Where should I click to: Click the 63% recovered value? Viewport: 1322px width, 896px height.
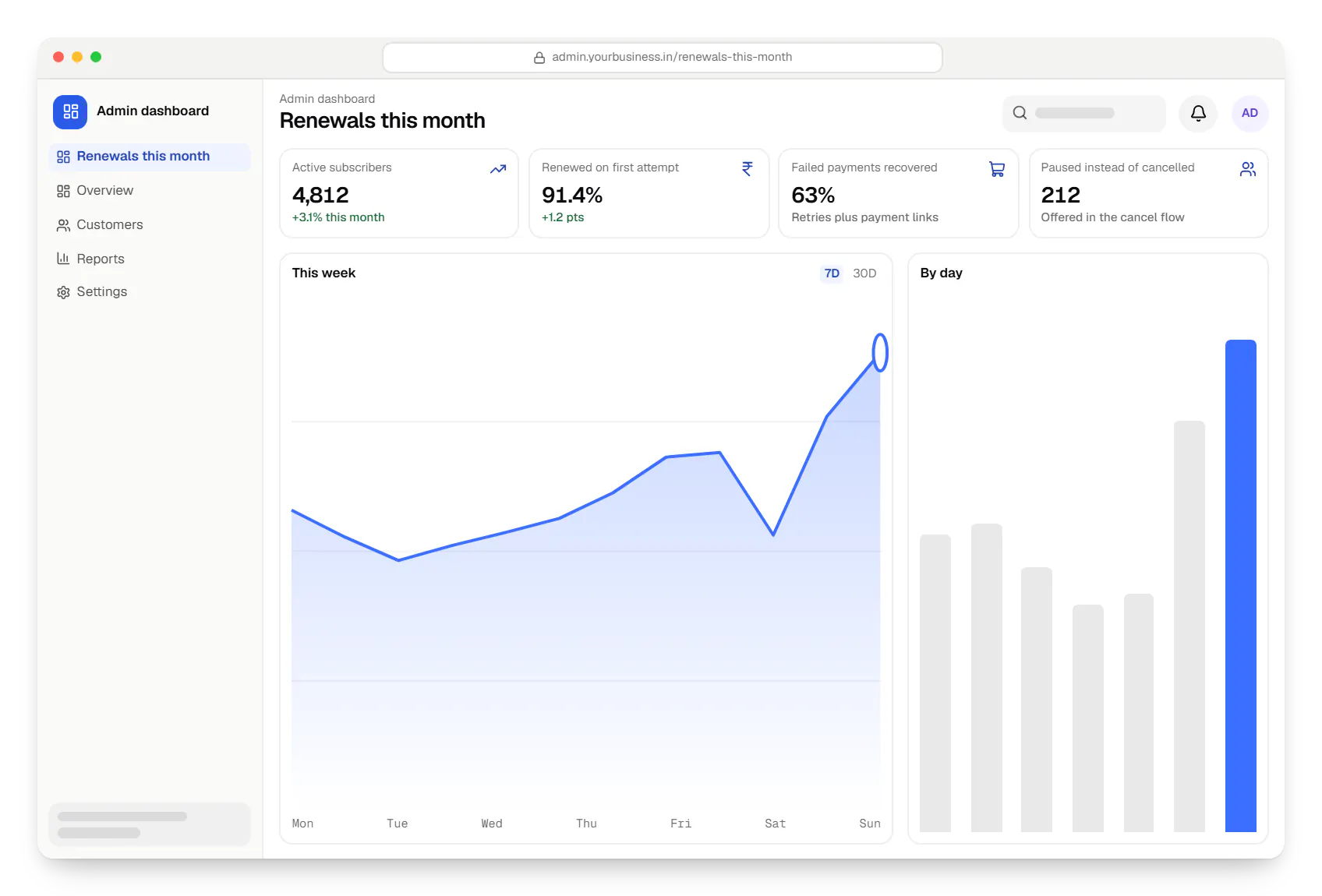tap(813, 195)
